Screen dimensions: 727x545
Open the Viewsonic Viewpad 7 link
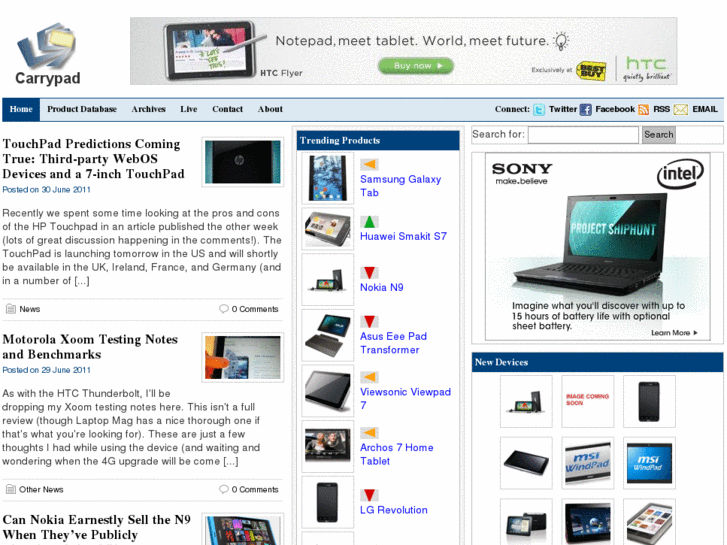pos(405,398)
